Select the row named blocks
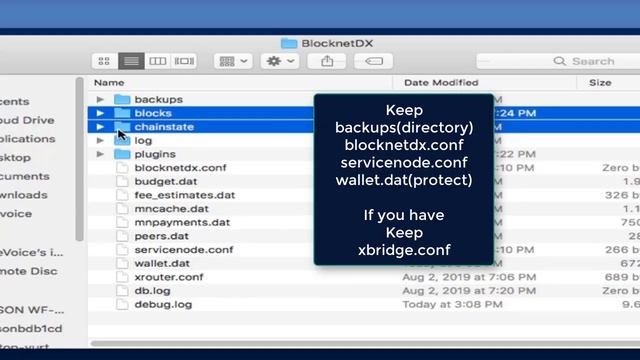Image resolution: width=640 pixels, height=360 pixels. click(x=364, y=113)
